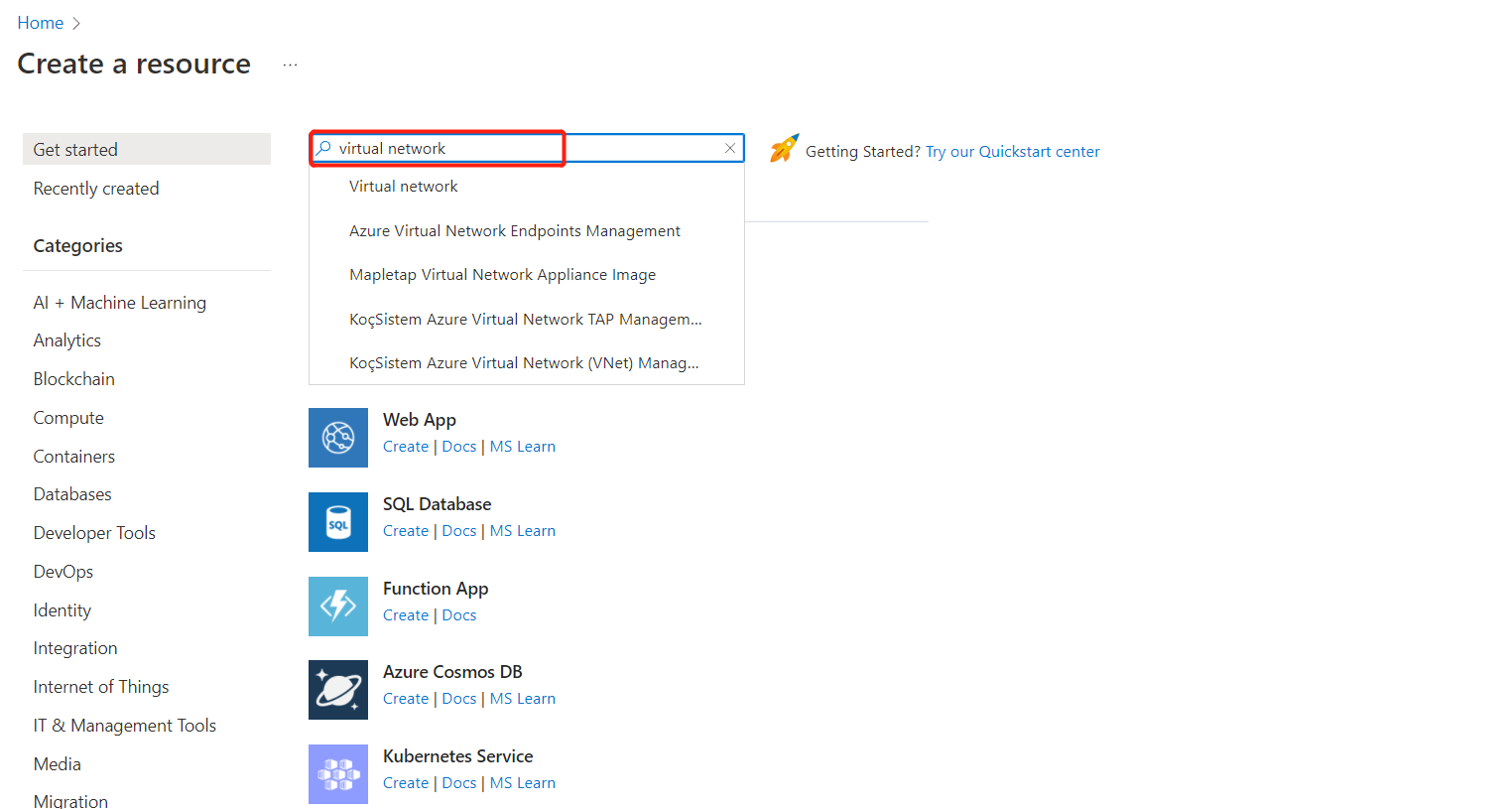Click the Function App lightning icon
This screenshot has width=1512, height=809.
pyautogui.click(x=338, y=607)
